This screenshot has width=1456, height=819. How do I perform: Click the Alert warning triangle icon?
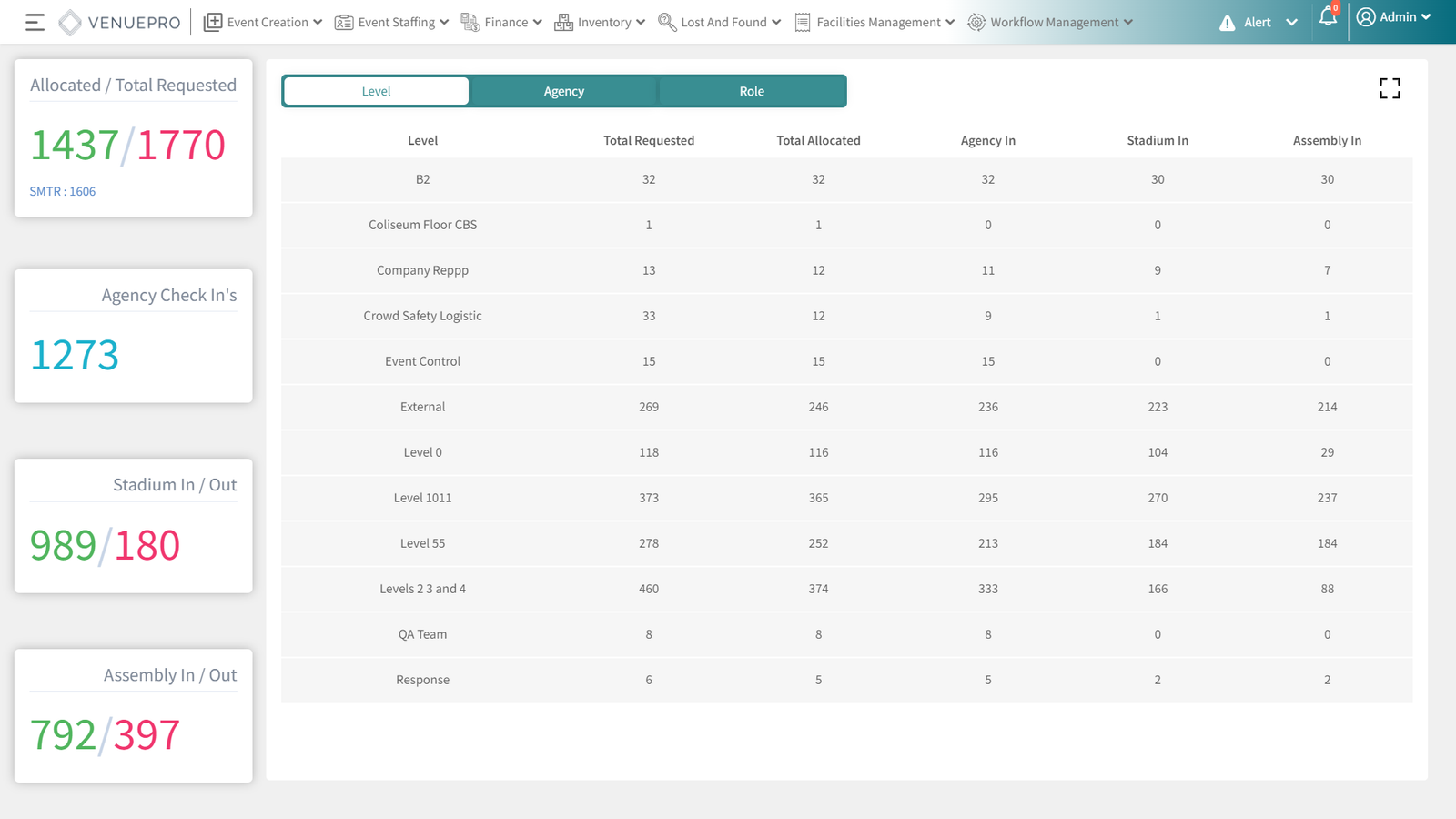coord(1227,23)
